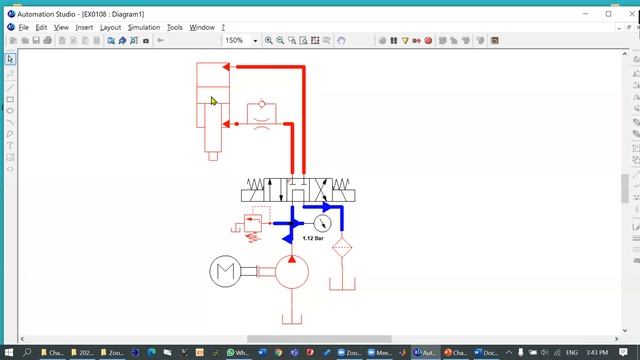Click the flow control check valve symbol
This screenshot has height=360, width=640.
(x=262, y=115)
